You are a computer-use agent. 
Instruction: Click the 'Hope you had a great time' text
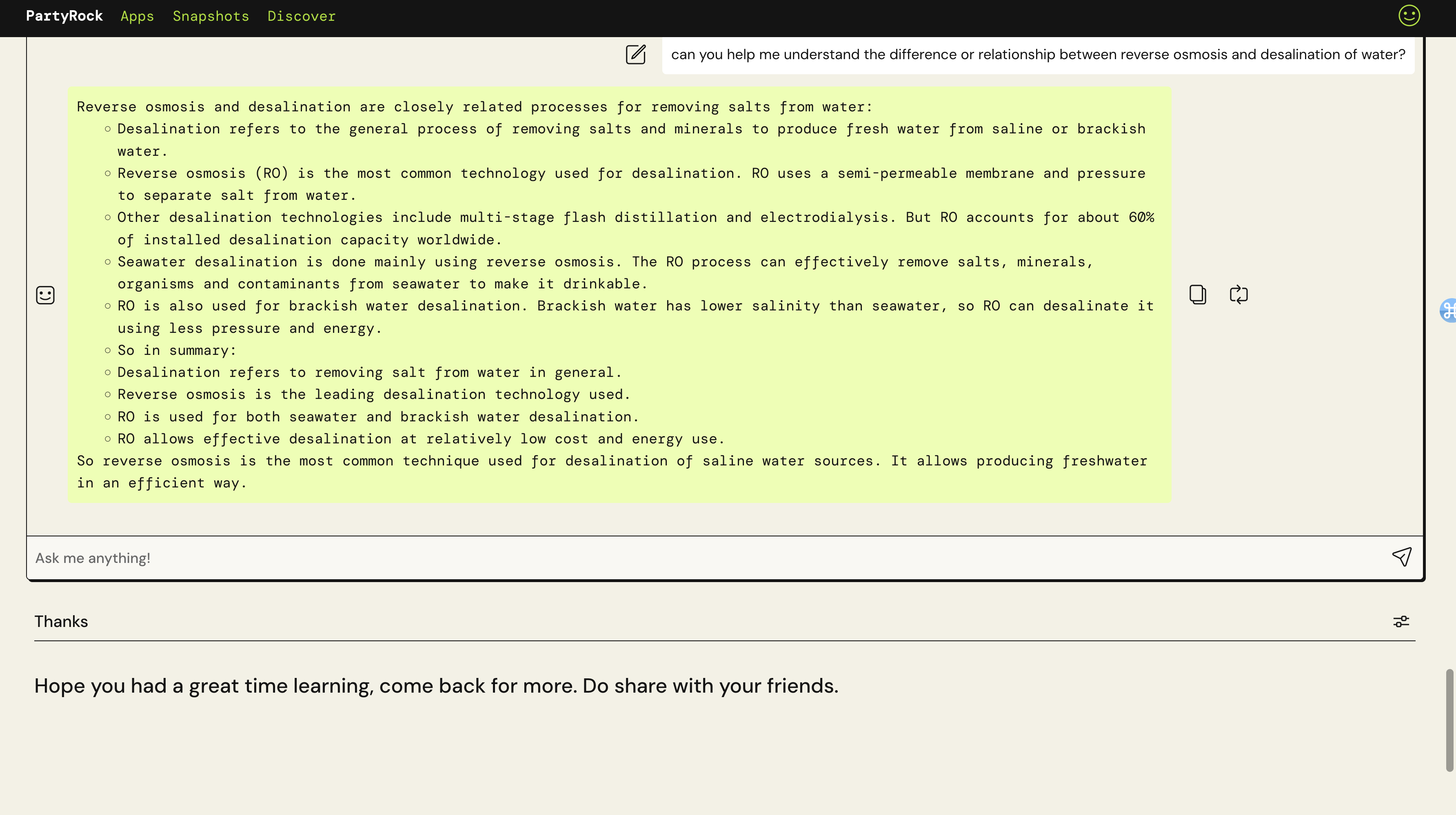(436, 686)
